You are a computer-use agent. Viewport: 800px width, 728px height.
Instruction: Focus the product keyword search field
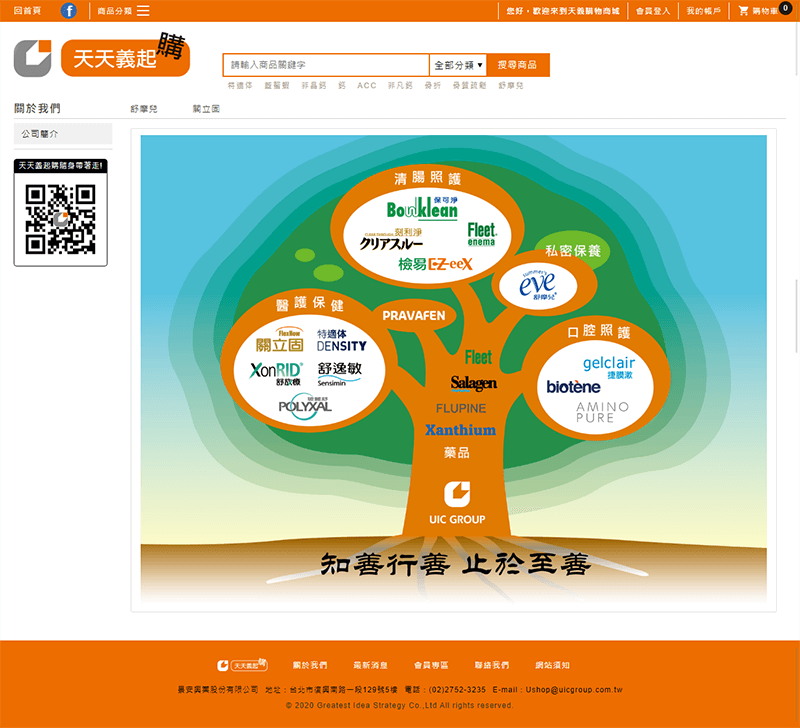coord(326,65)
